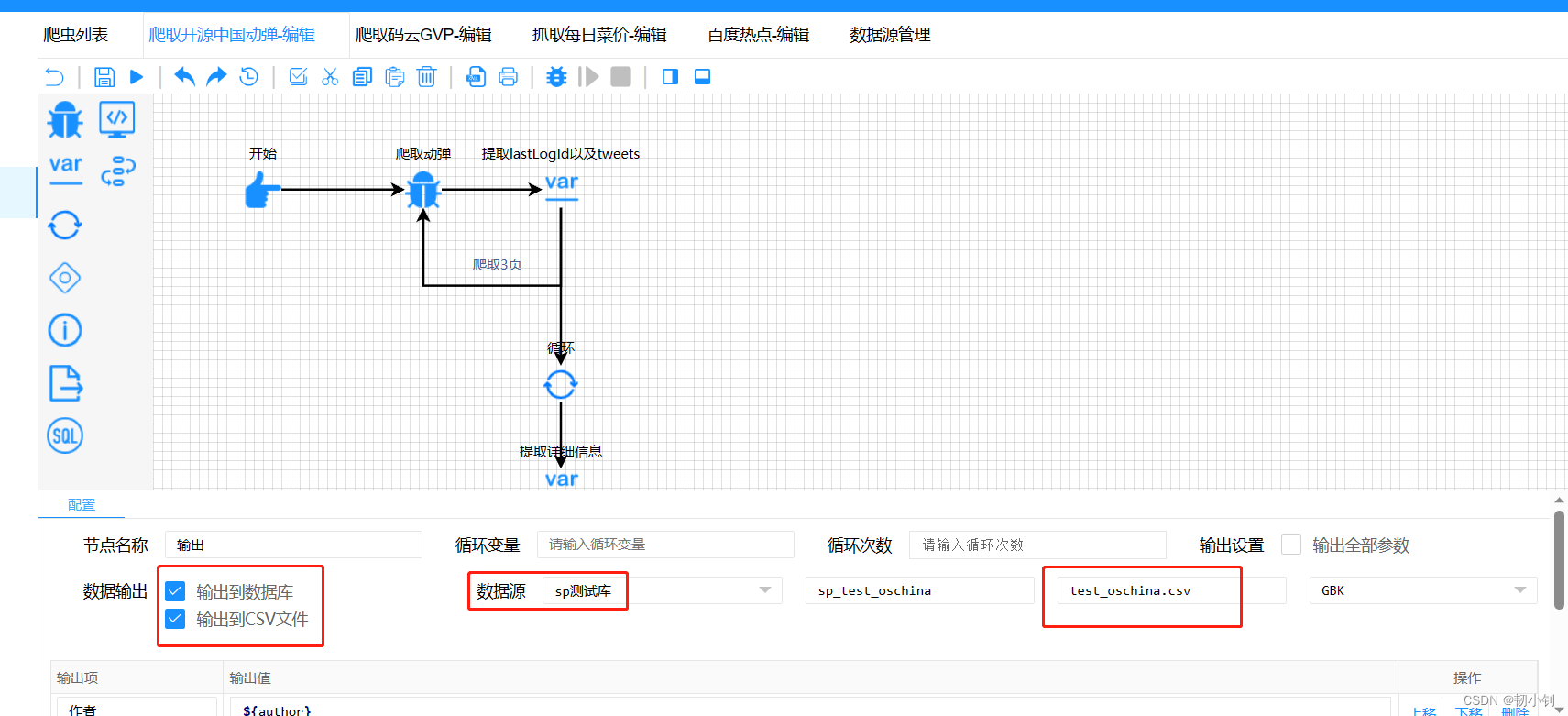The height and width of the screenshot is (716, 1568).
Task: Toggle the bottom panel layout icon
Action: pos(702,77)
